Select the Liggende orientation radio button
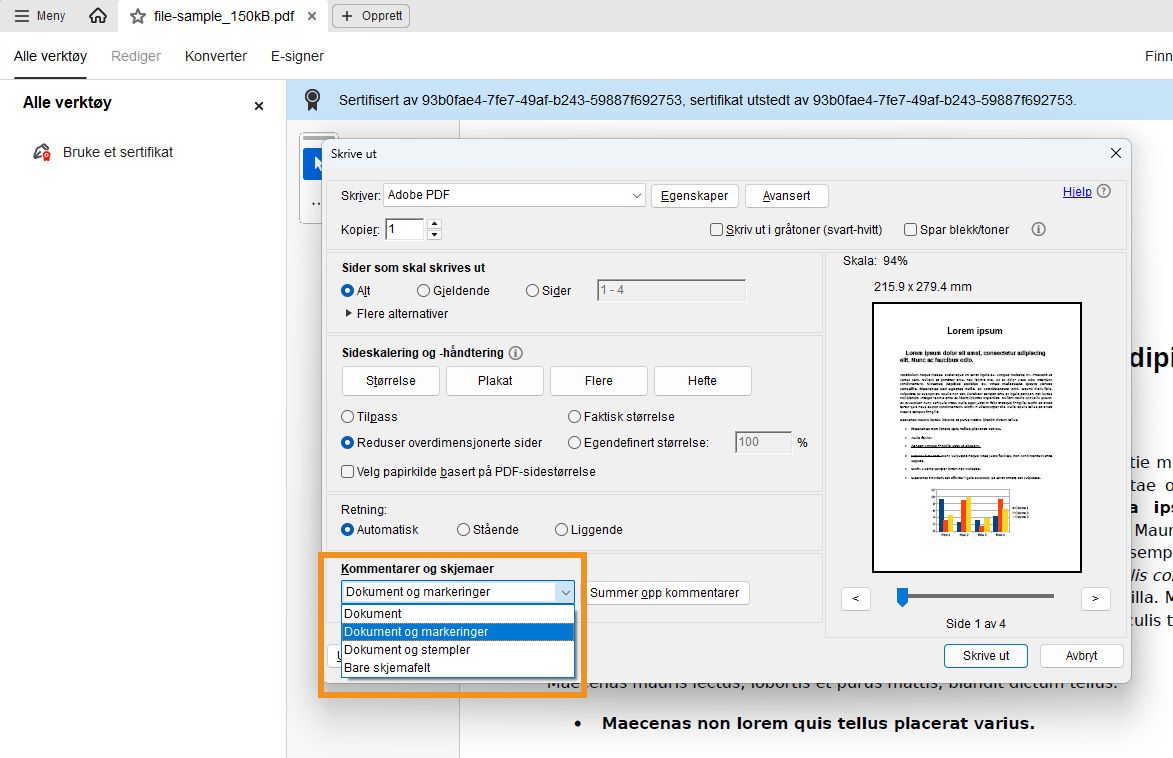This screenshot has width=1173, height=758. (561, 530)
